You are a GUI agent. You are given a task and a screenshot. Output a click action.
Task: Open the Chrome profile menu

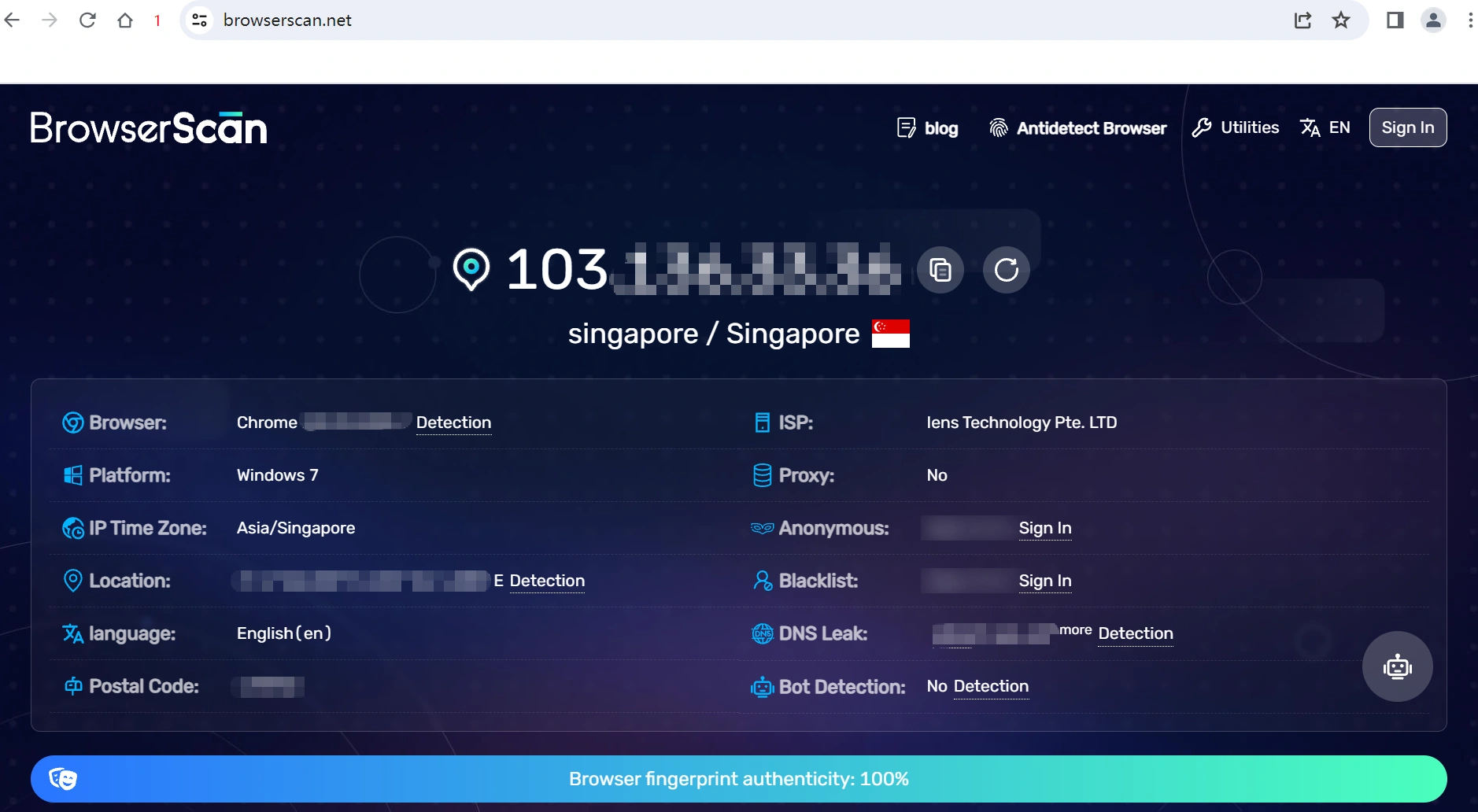(x=1433, y=20)
